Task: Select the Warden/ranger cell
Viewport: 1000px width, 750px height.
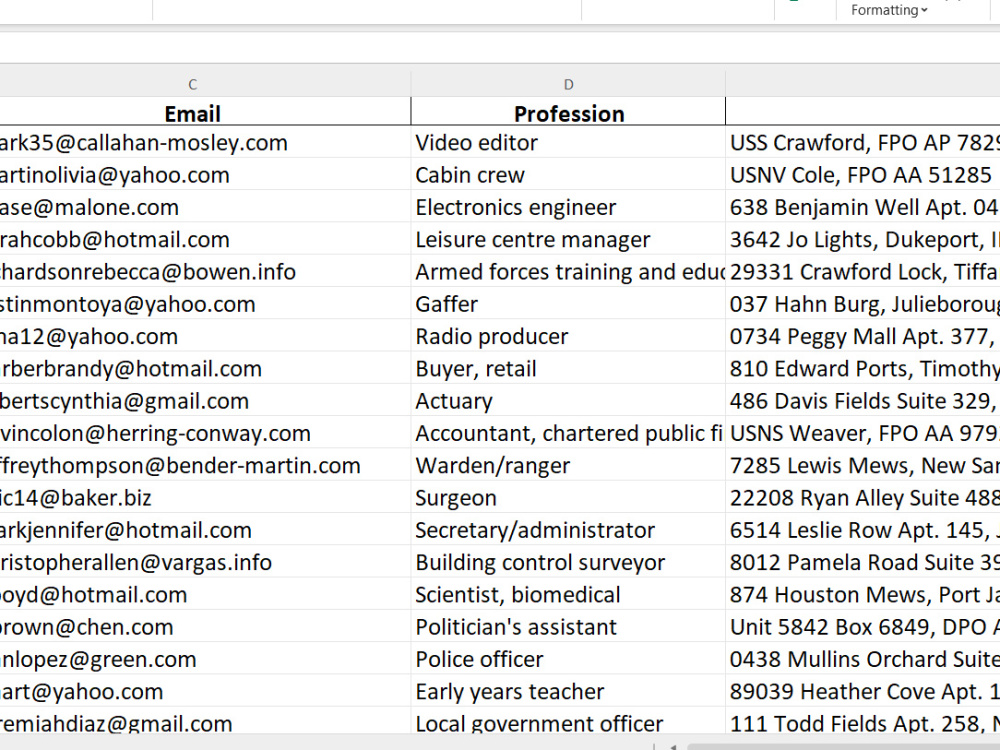Action: coord(568,466)
